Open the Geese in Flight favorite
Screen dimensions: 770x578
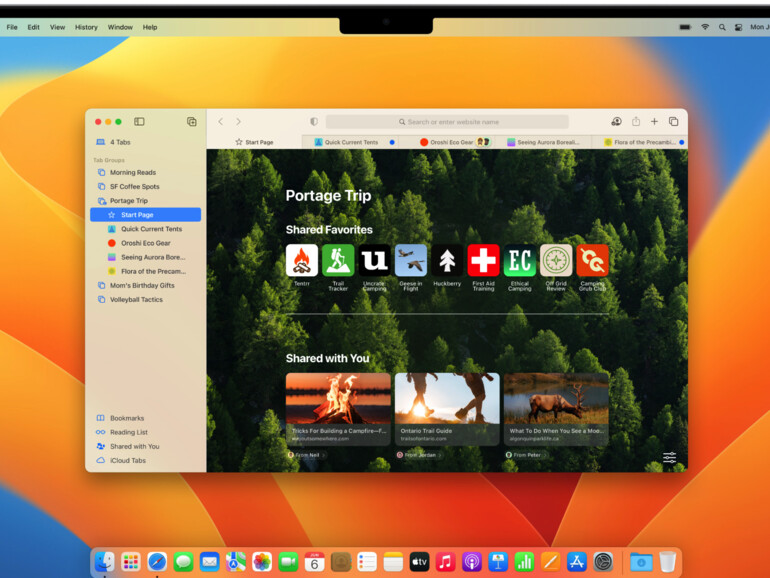pyautogui.click(x=411, y=260)
